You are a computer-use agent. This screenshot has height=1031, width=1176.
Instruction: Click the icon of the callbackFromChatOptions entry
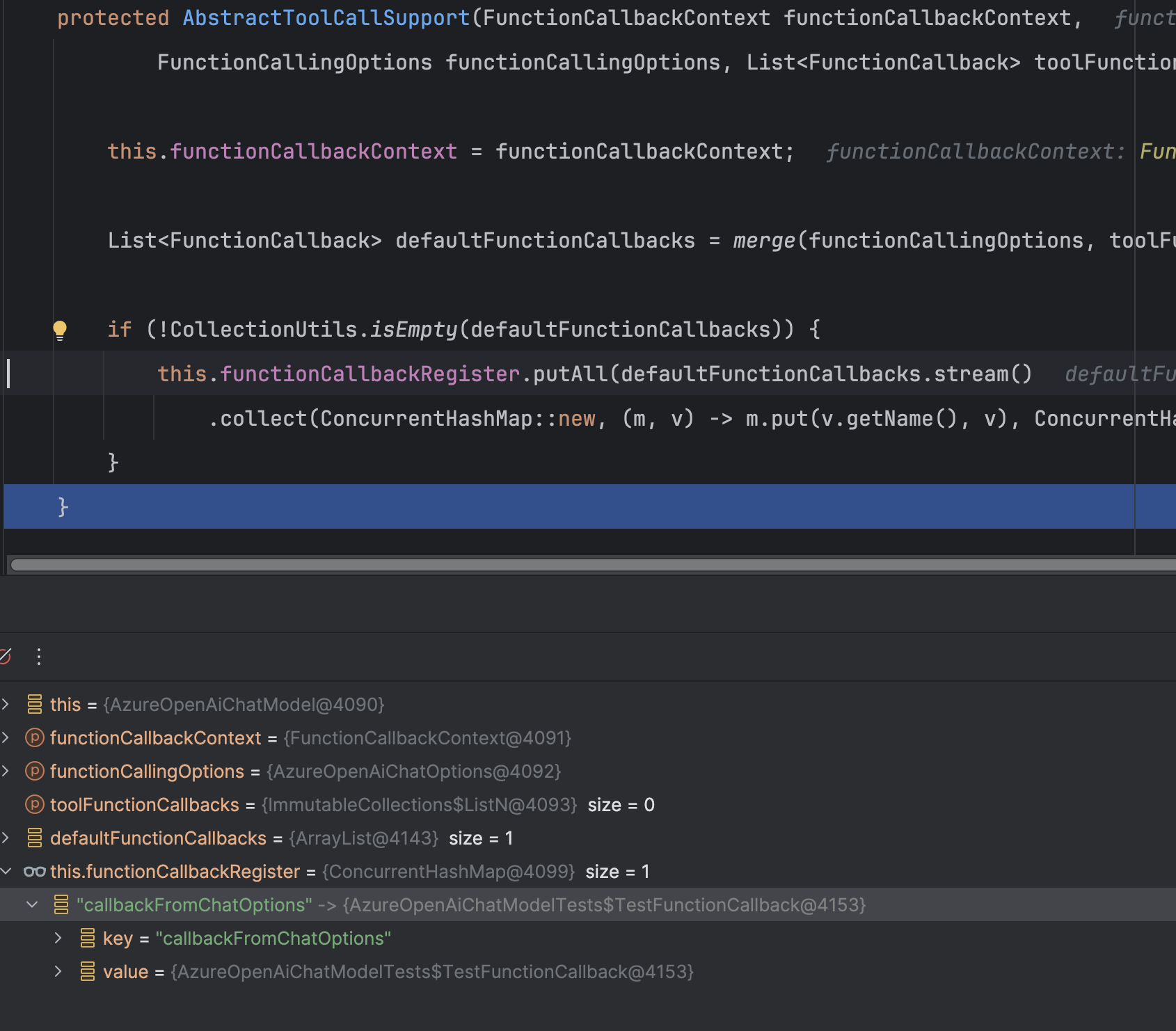pyautogui.click(x=61, y=904)
